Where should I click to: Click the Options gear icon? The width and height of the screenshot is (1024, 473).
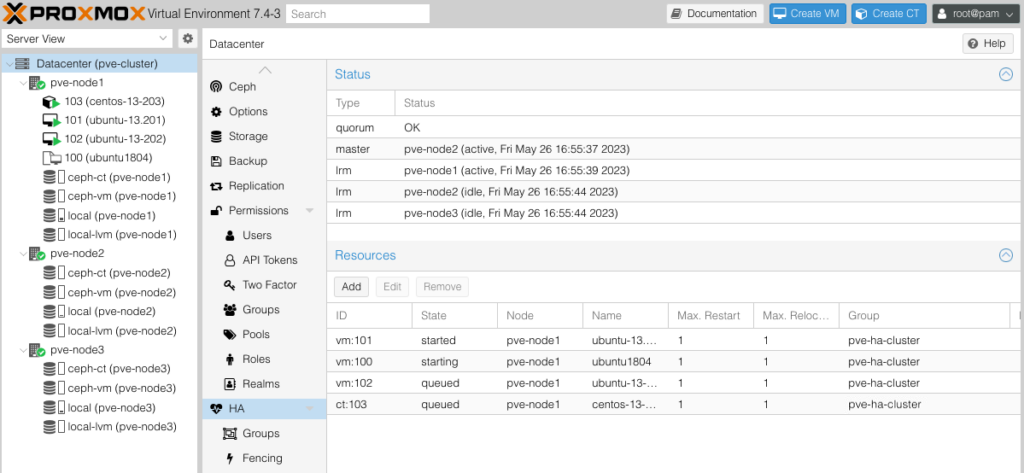tap(216, 112)
